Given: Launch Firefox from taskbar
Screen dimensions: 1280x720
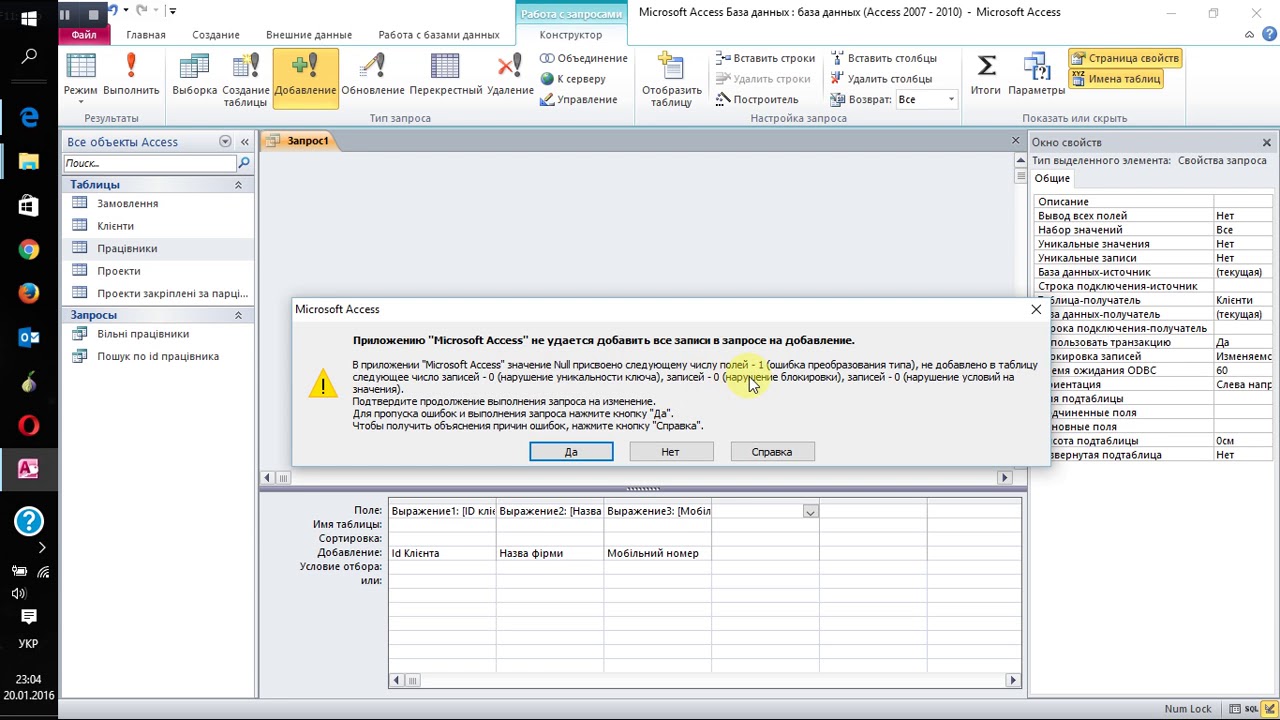Looking at the screenshot, I should (28, 294).
